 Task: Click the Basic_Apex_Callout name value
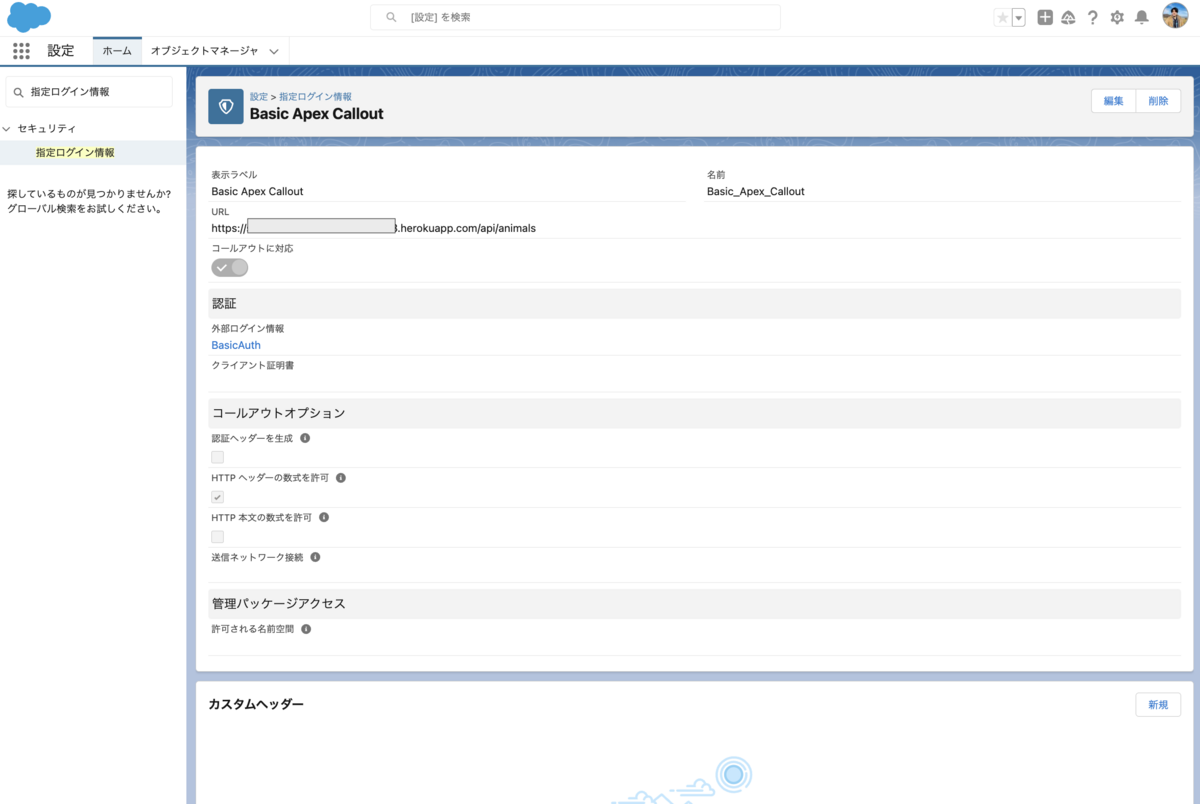(756, 191)
